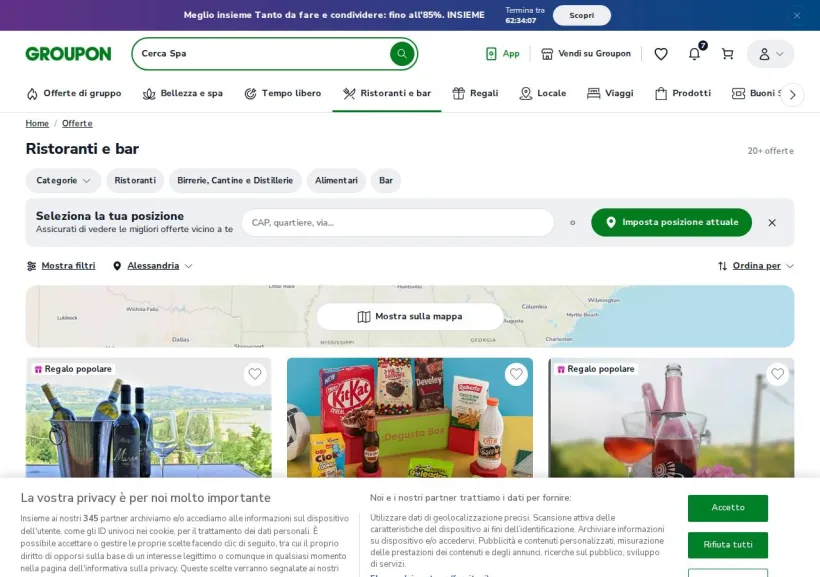Click the Scopri button in banner

pos(582,15)
